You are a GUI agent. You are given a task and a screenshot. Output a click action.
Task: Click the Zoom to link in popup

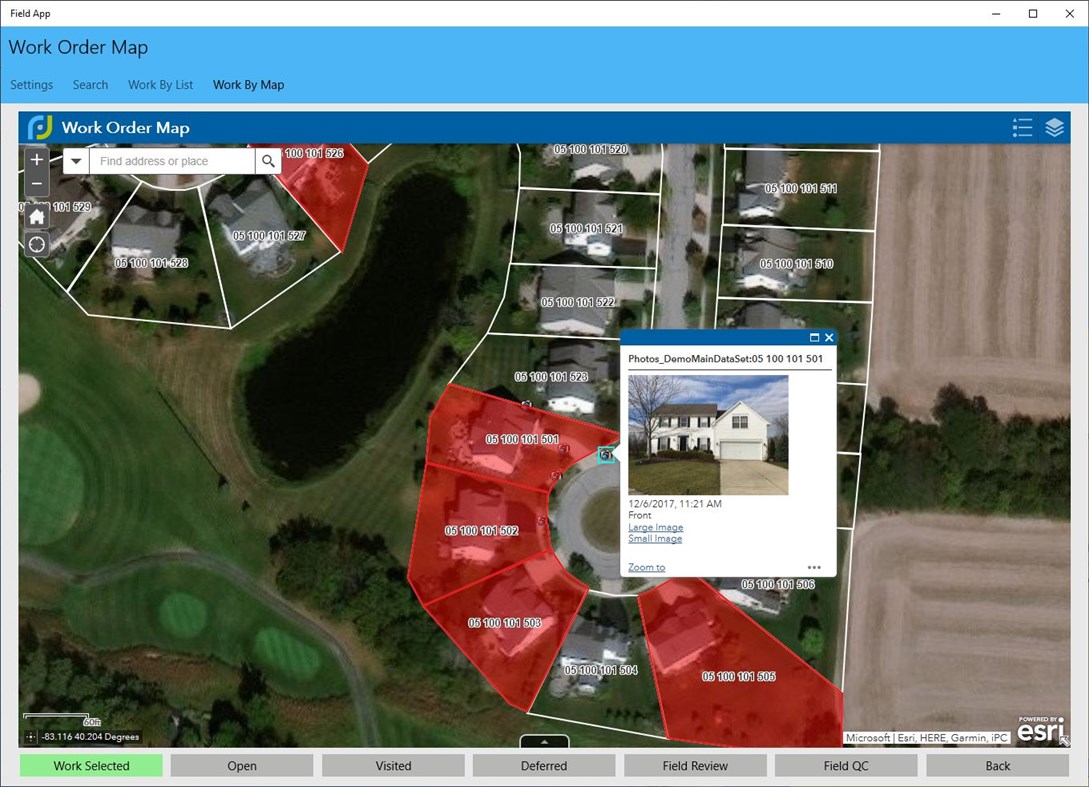coord(646,567)
